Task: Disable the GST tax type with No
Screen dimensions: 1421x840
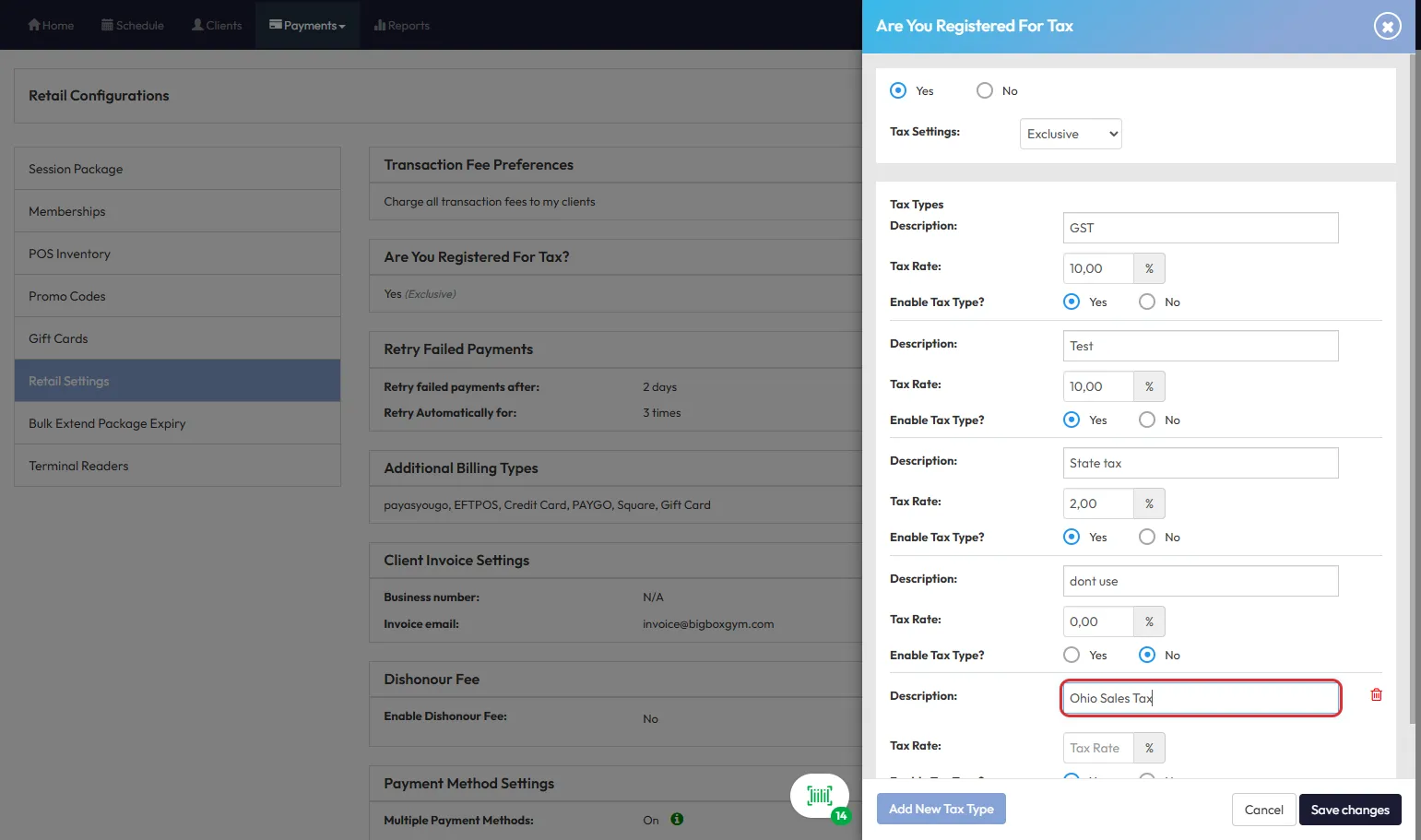Action: [x=1147, y=302]
